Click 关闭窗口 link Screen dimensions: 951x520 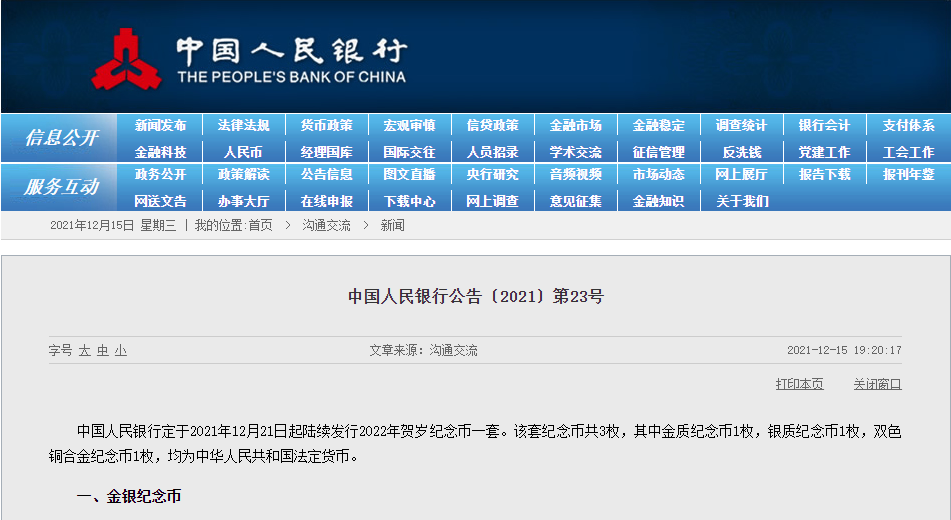click(x=878, y=384)
